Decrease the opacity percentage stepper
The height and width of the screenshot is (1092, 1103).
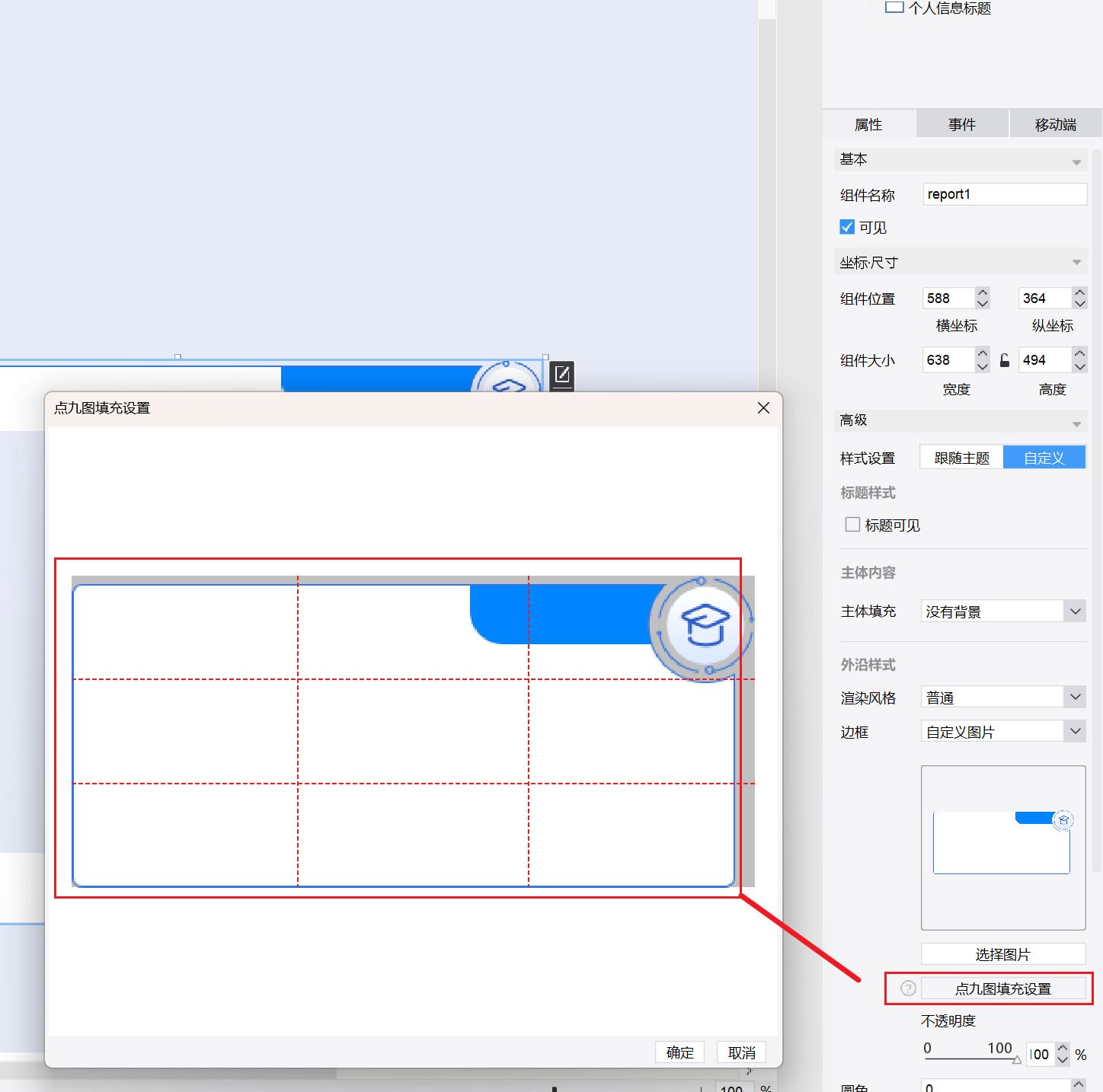1063,1059
